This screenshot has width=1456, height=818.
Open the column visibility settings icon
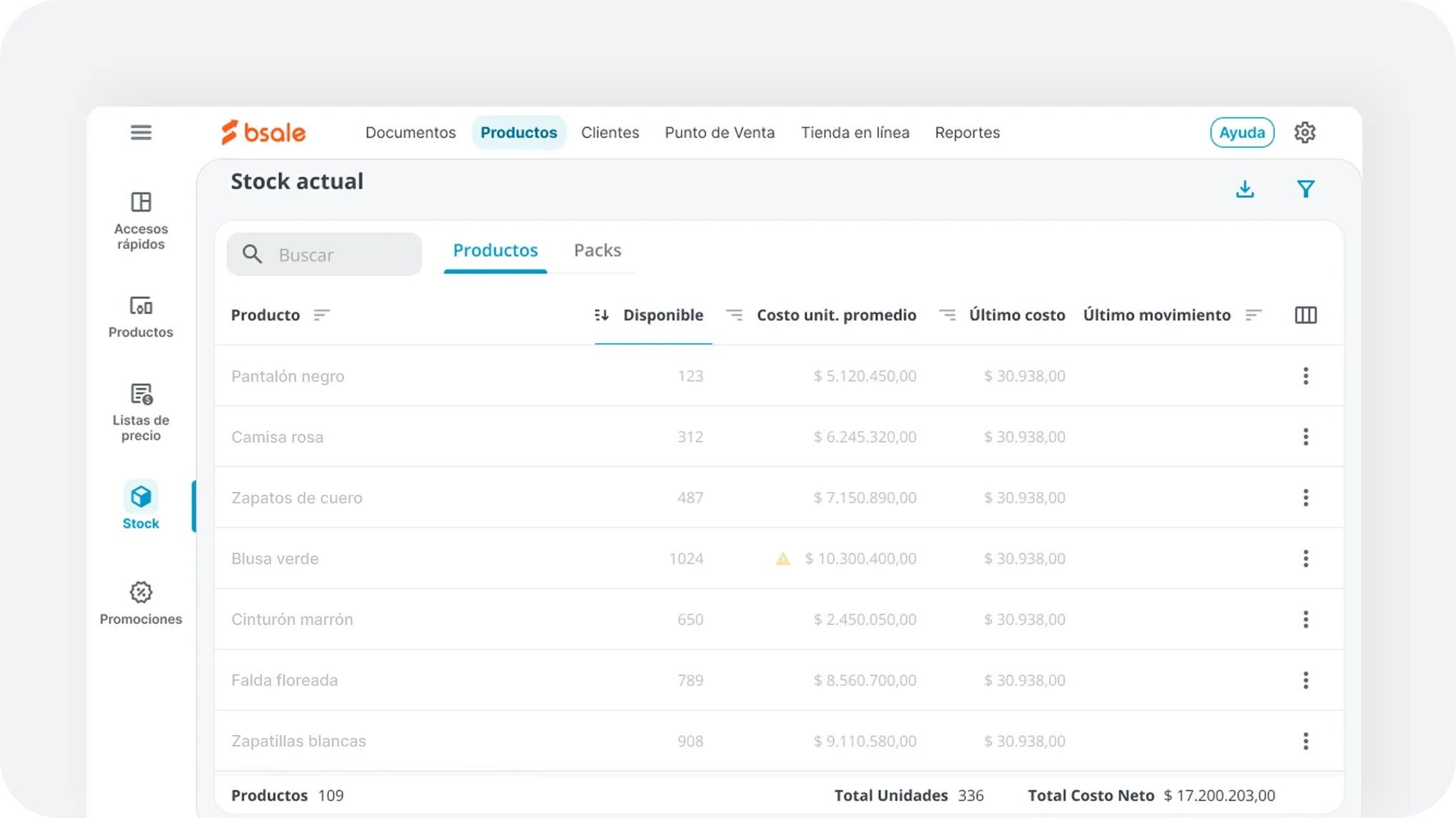1306,315
